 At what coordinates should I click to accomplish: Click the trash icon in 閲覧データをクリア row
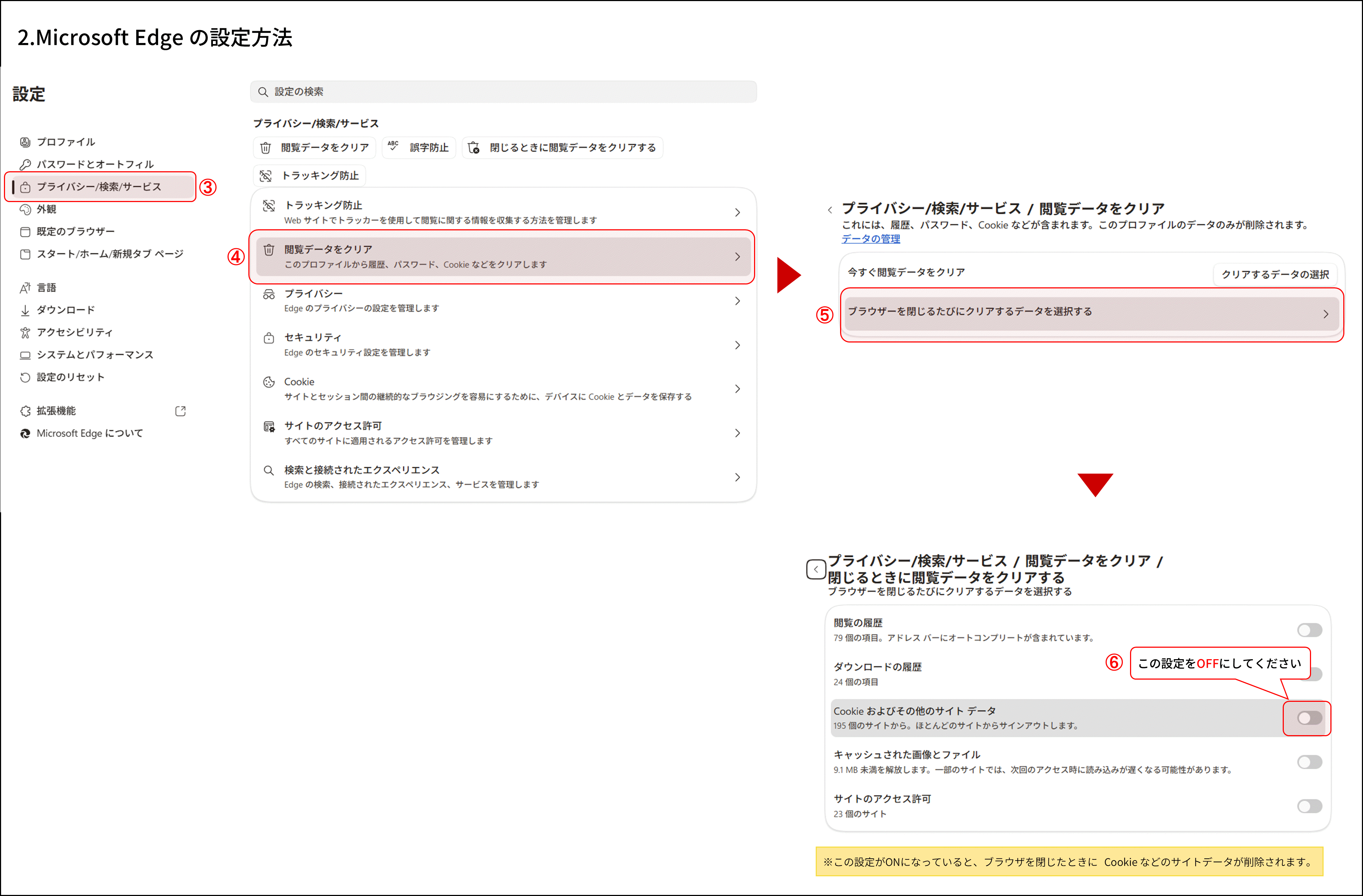268,250
